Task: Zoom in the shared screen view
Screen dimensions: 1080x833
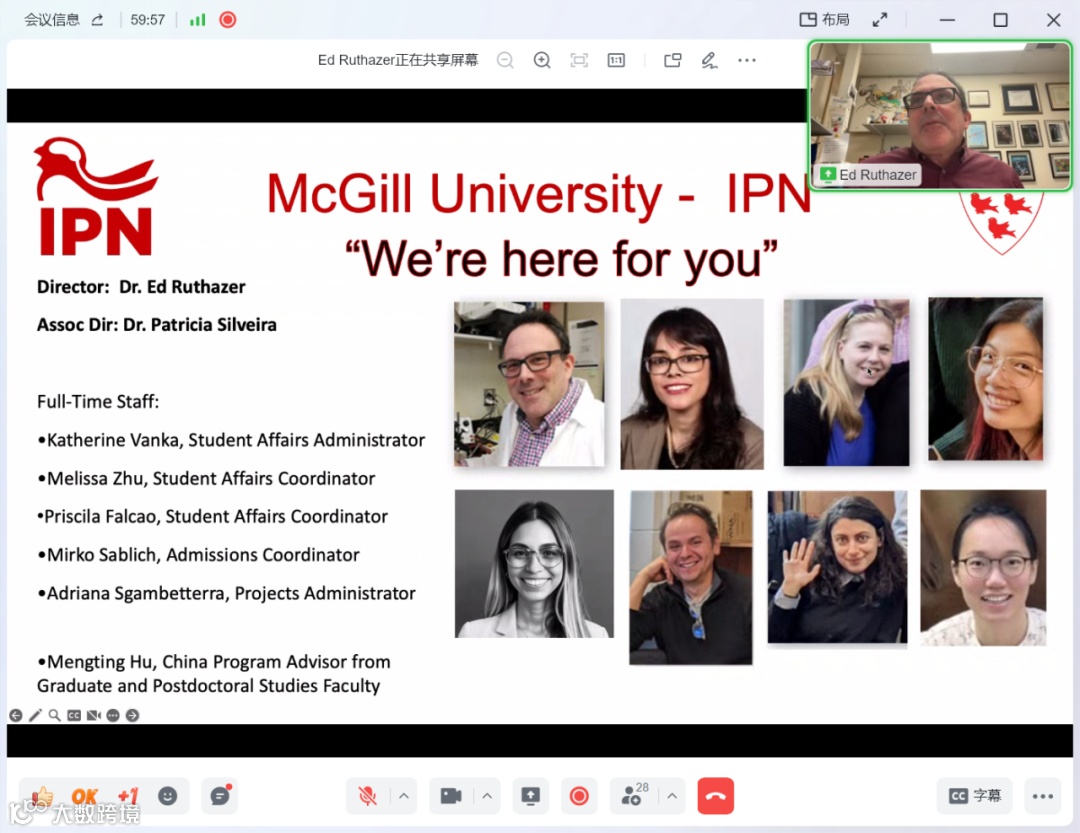Action: 542,61
